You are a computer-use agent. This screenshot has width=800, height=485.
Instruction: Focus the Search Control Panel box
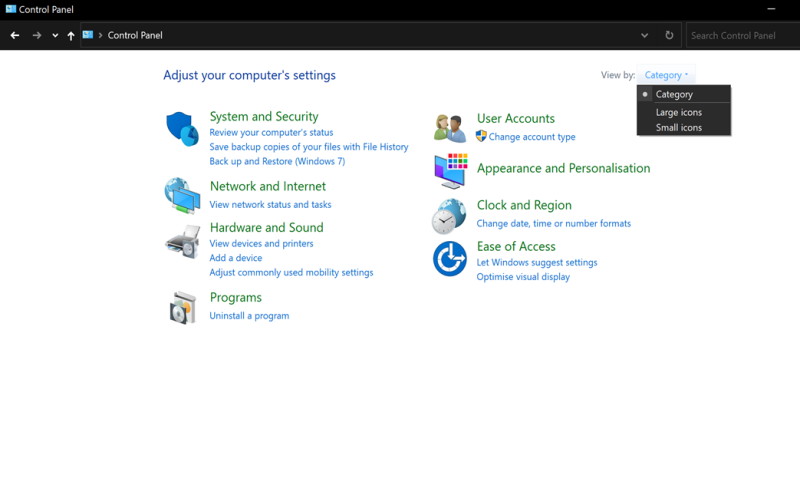(743, 36)
